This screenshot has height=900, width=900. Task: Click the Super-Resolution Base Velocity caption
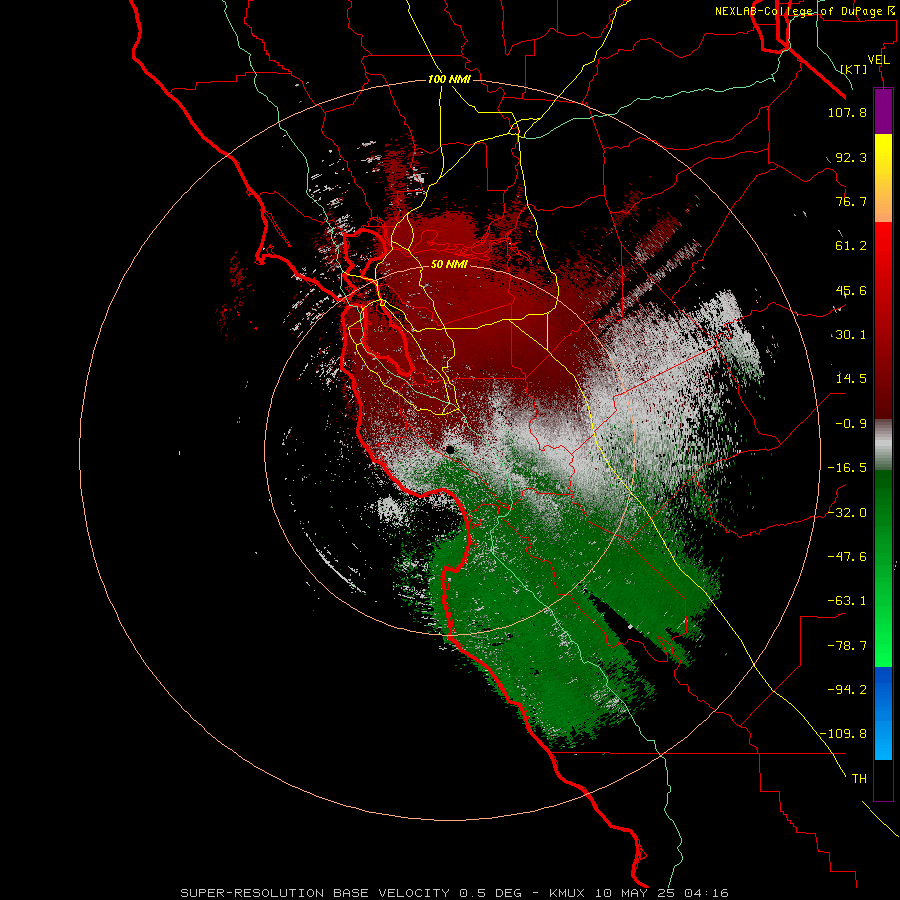[x=455, y=893]
